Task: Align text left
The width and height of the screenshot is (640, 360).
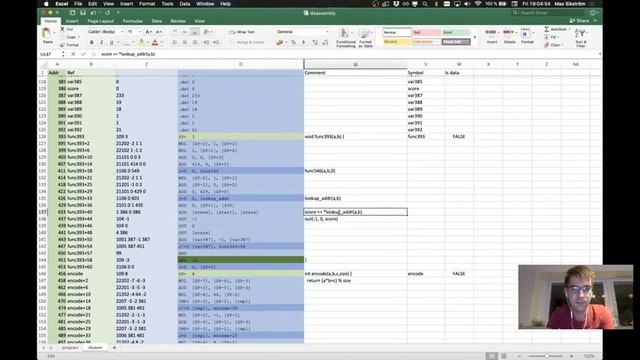Action: [x=175, y=42]
